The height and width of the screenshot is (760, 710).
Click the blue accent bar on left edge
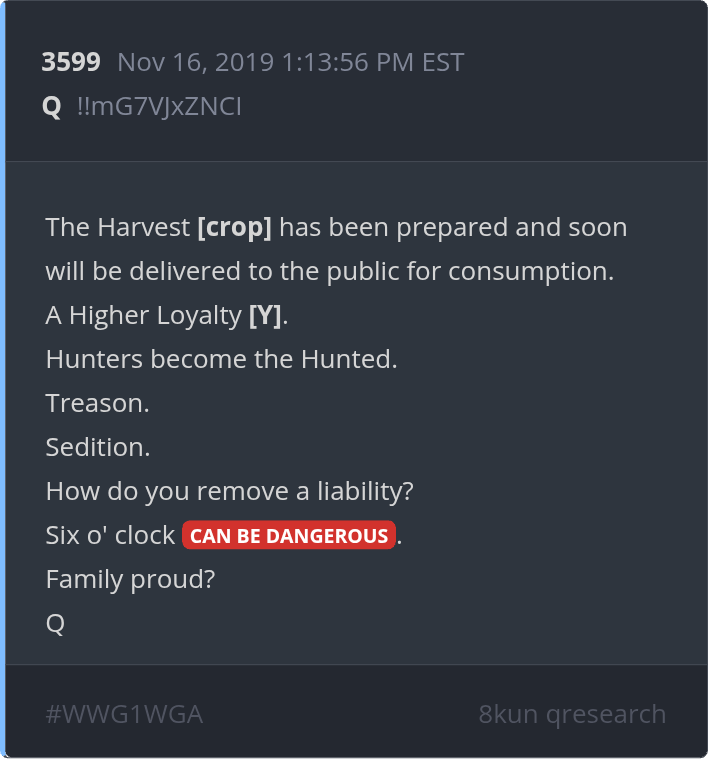click(x=3, y=380)
